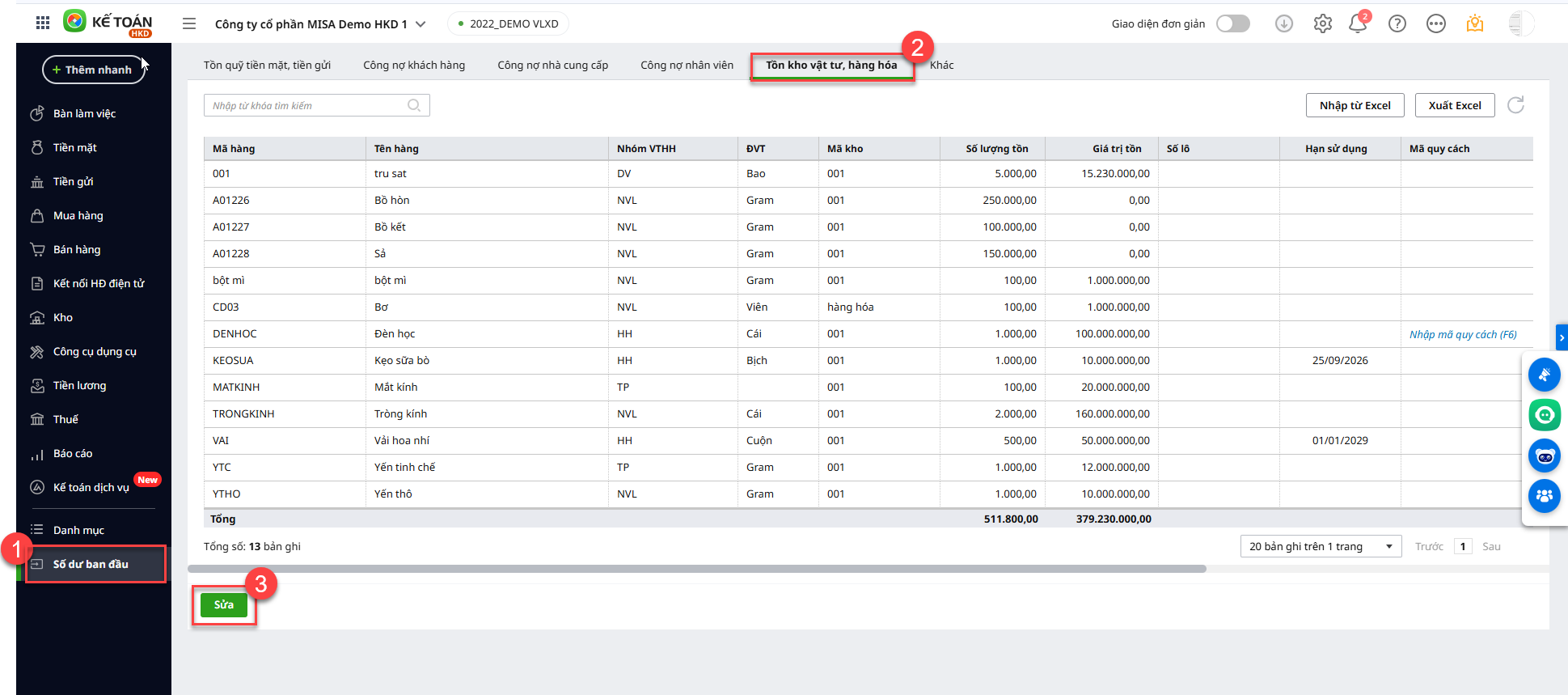Open the notifications bell

[1358, 23]
